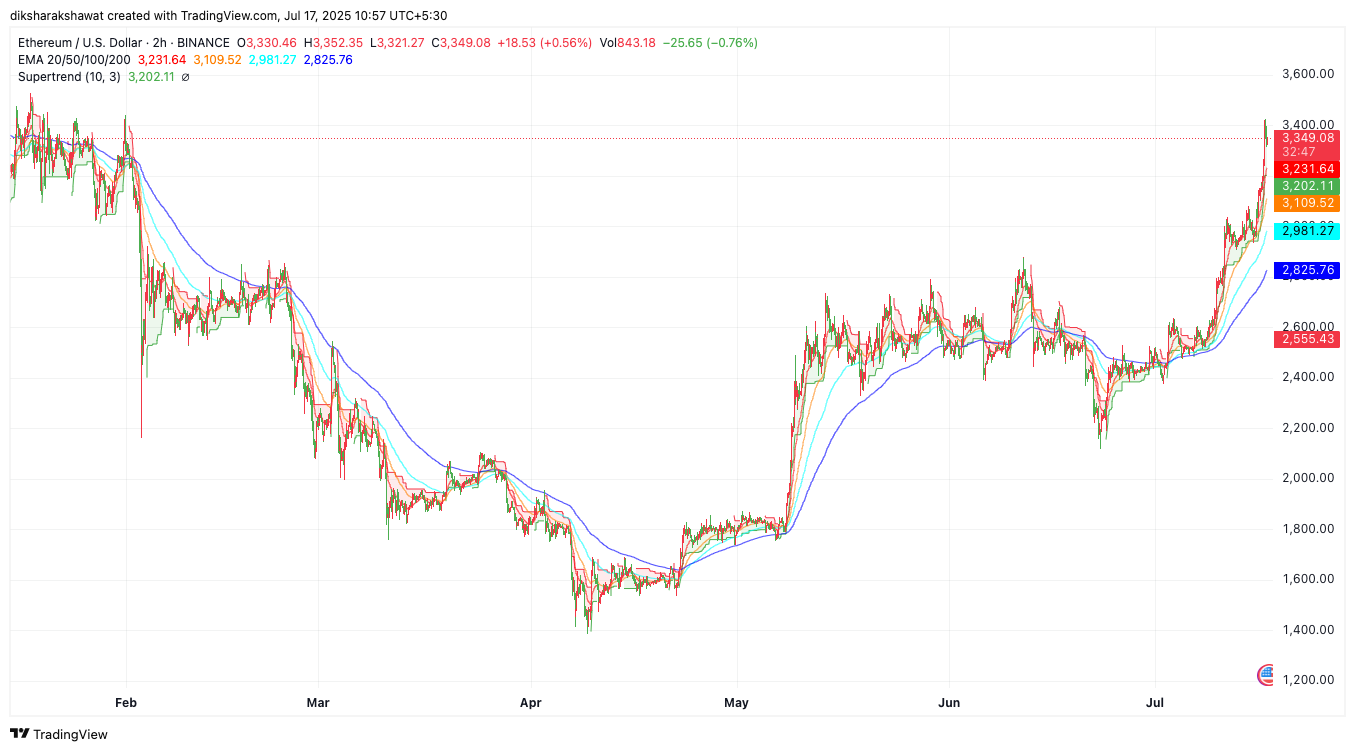Click the Jun label on time axis
The height and width of the screenshot is (751, 1355).
949,703
